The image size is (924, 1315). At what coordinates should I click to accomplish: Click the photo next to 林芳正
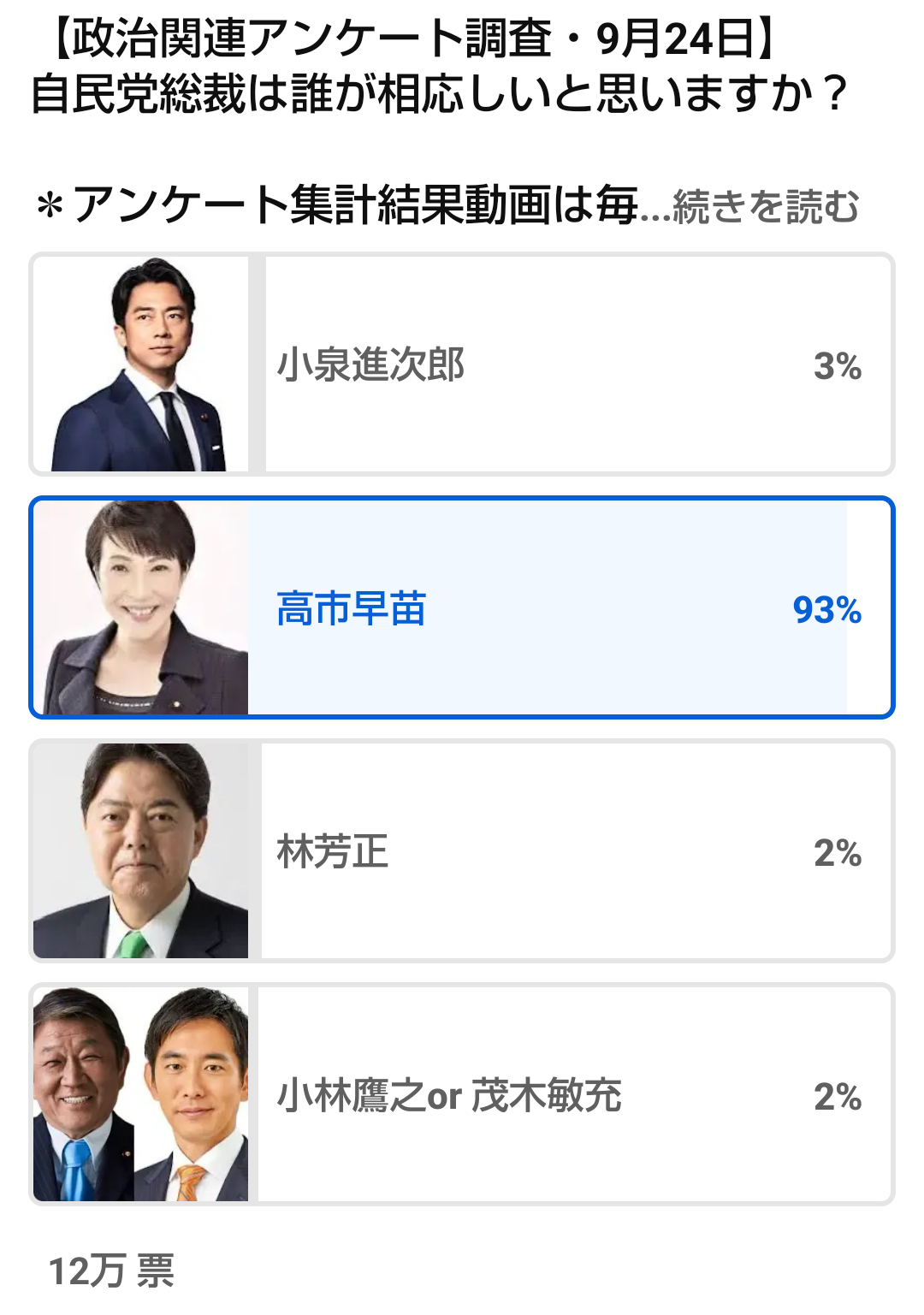click(140, 851)
